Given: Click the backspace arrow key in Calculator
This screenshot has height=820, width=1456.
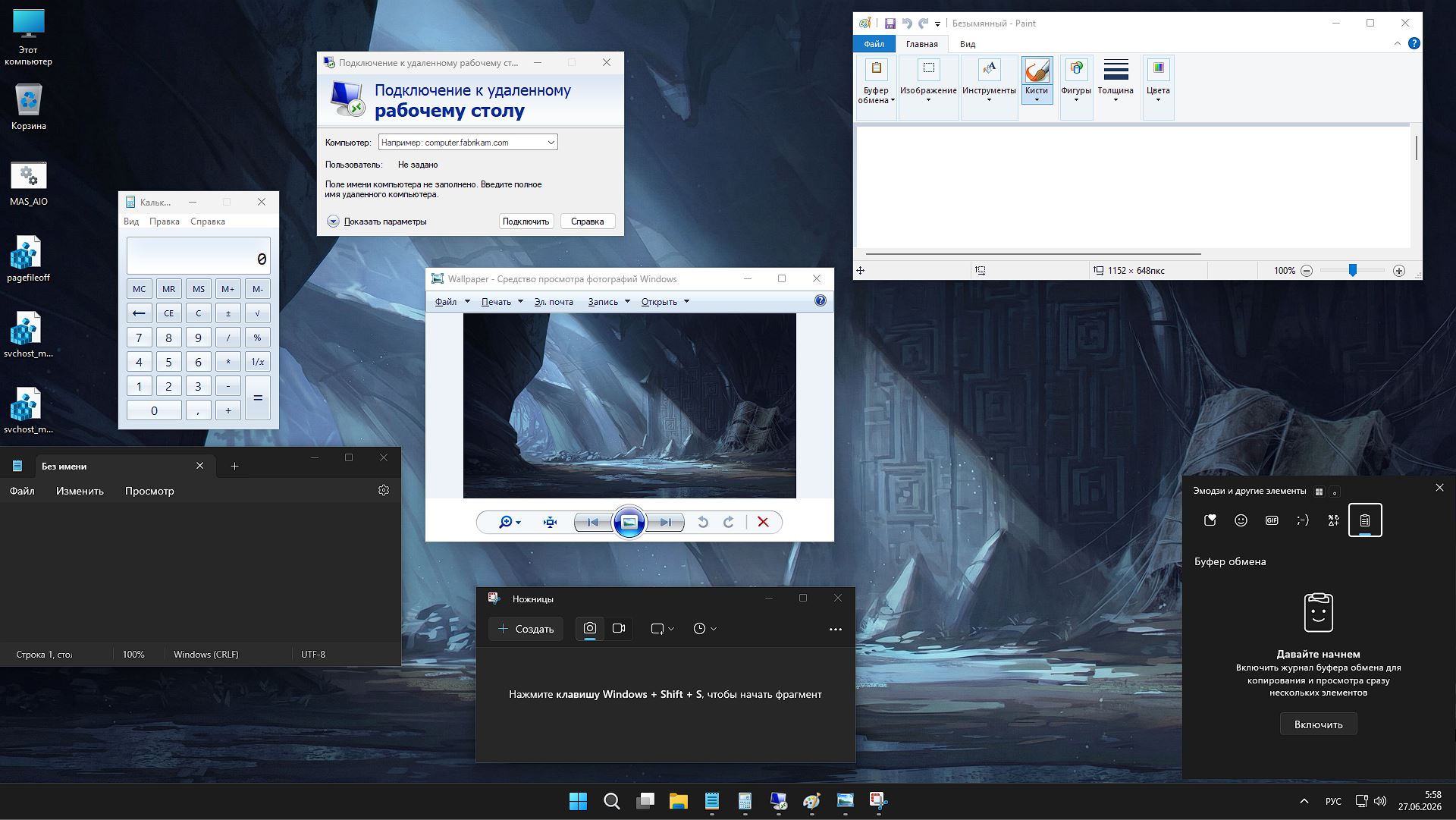Looking at the screenshot, I should coord(140,313).
